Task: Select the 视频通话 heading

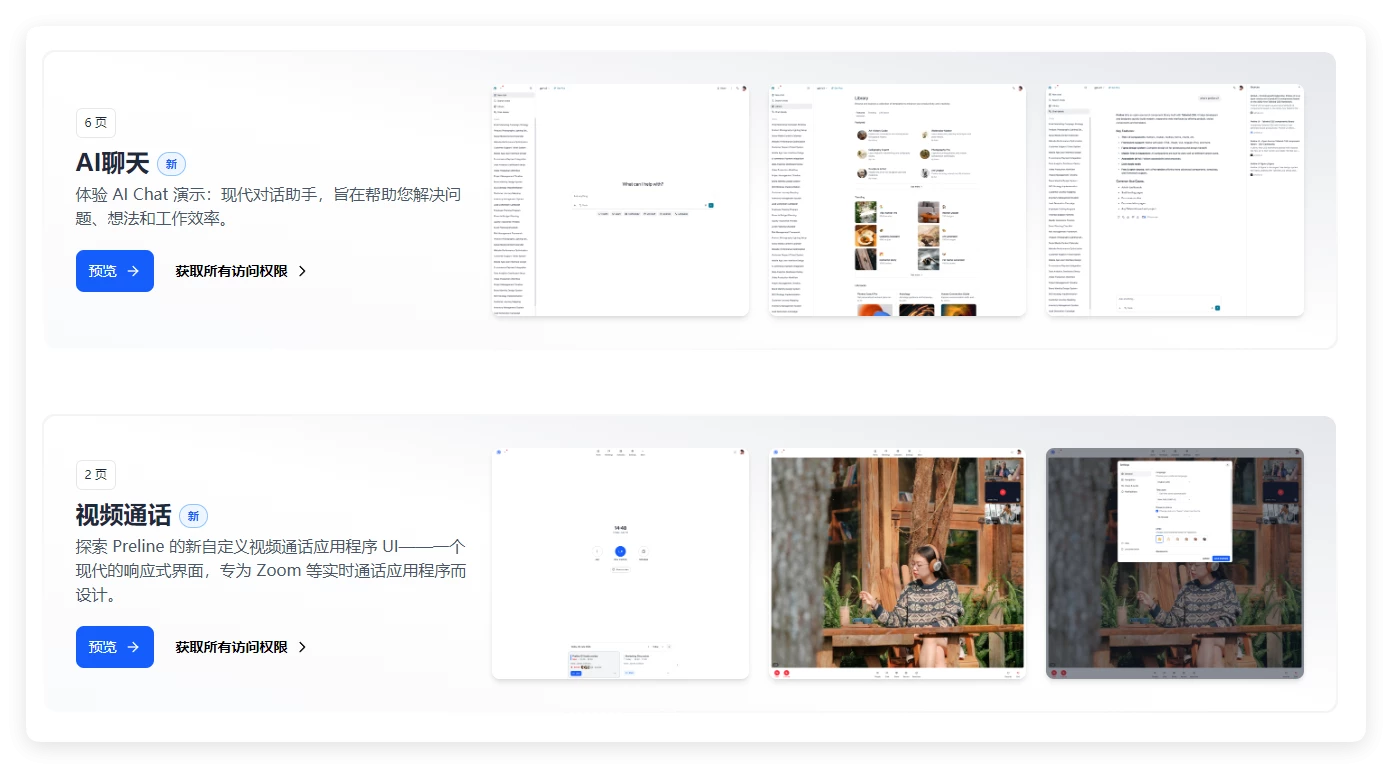Action: pyautogui.click(x=123, y=515)
